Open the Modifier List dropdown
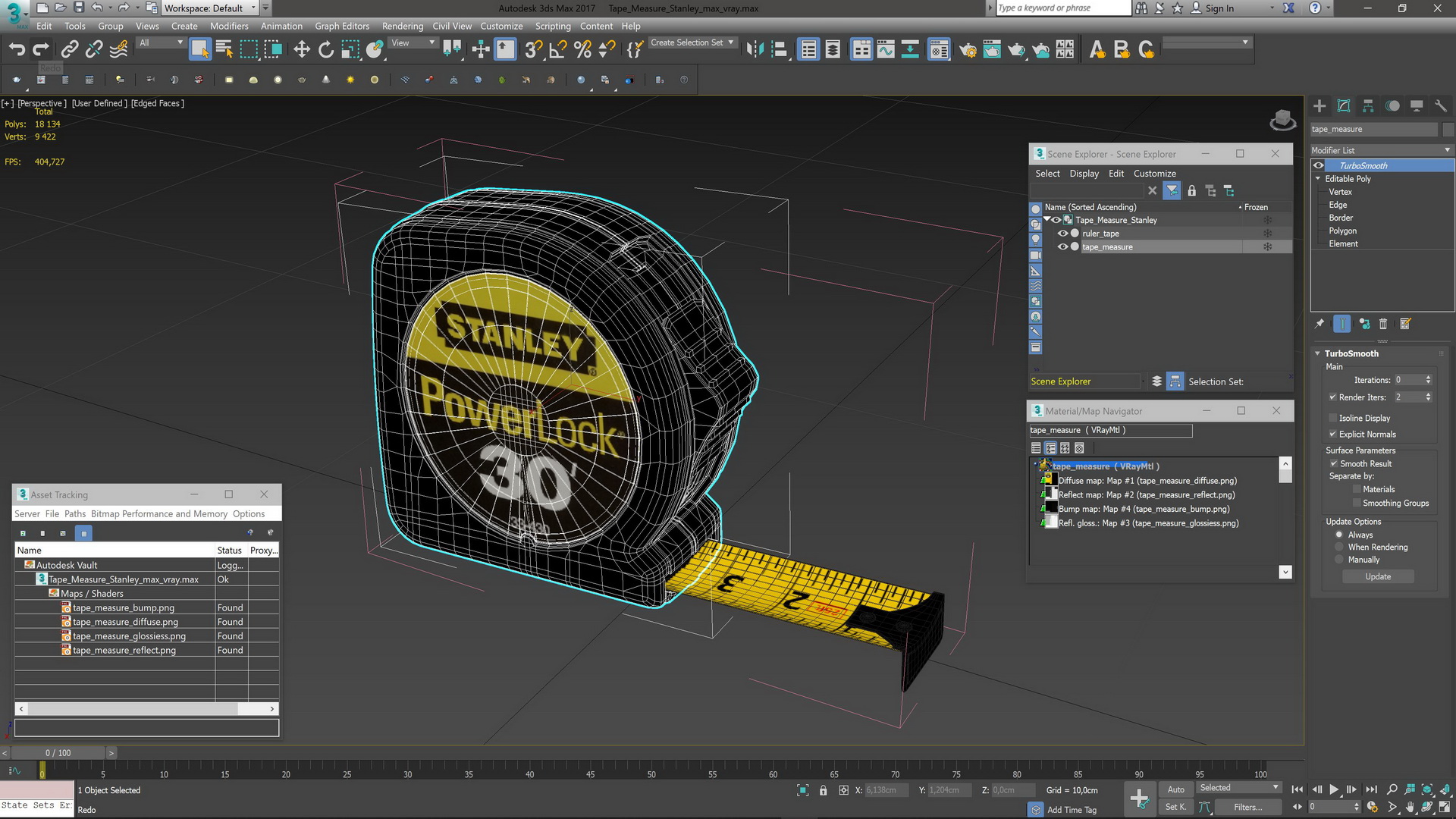 click(x=1382, y=150)
